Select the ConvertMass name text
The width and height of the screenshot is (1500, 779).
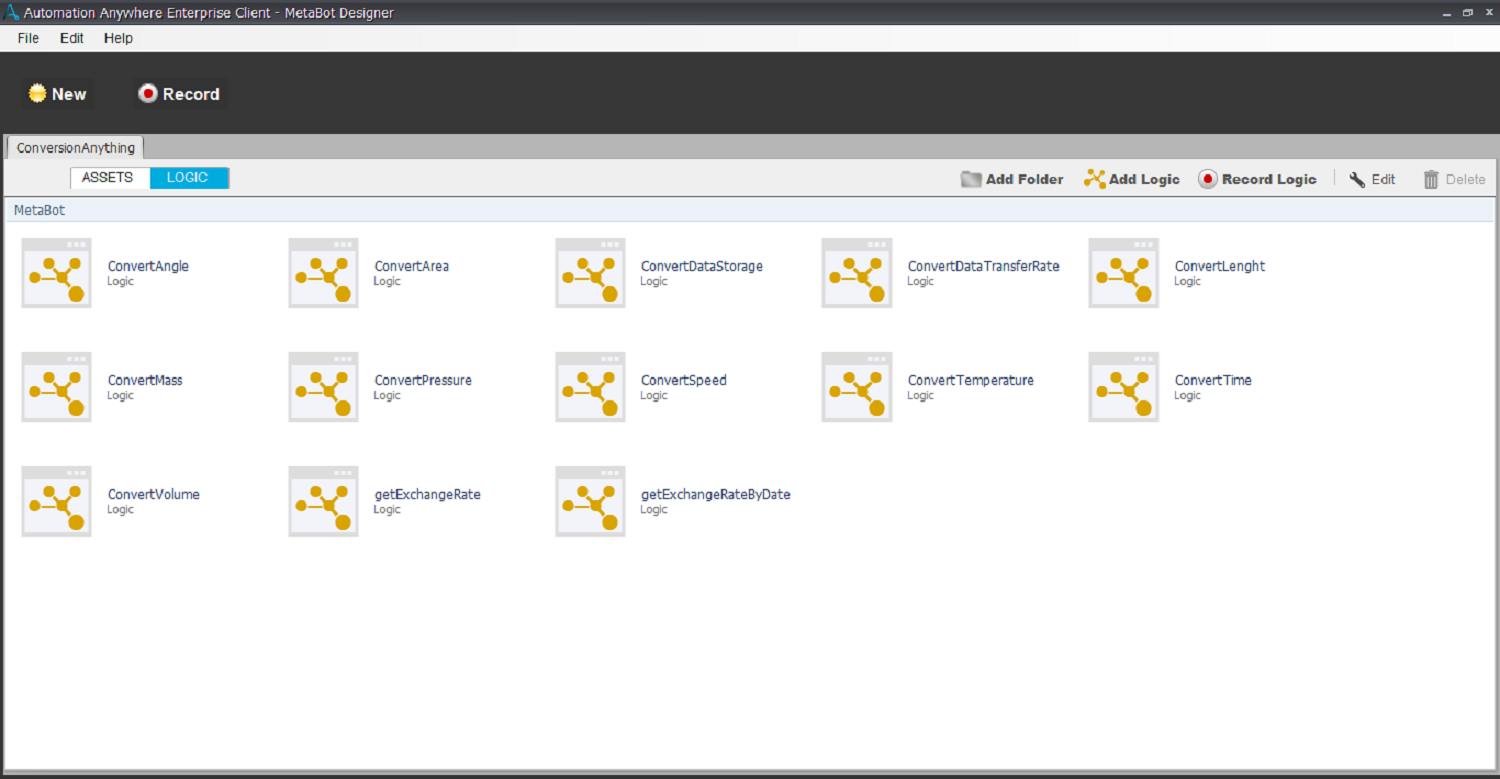(x=145, y=380)
